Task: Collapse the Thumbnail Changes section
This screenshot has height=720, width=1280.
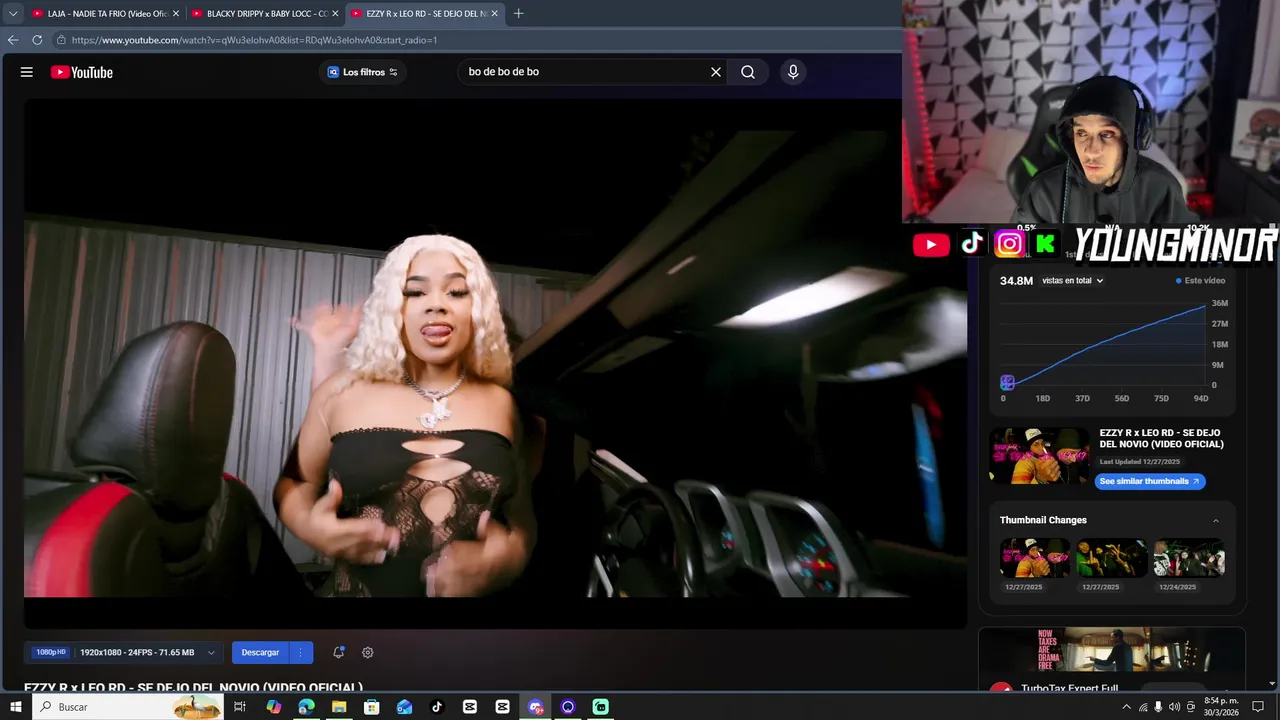Action: tap(1216, 520)
